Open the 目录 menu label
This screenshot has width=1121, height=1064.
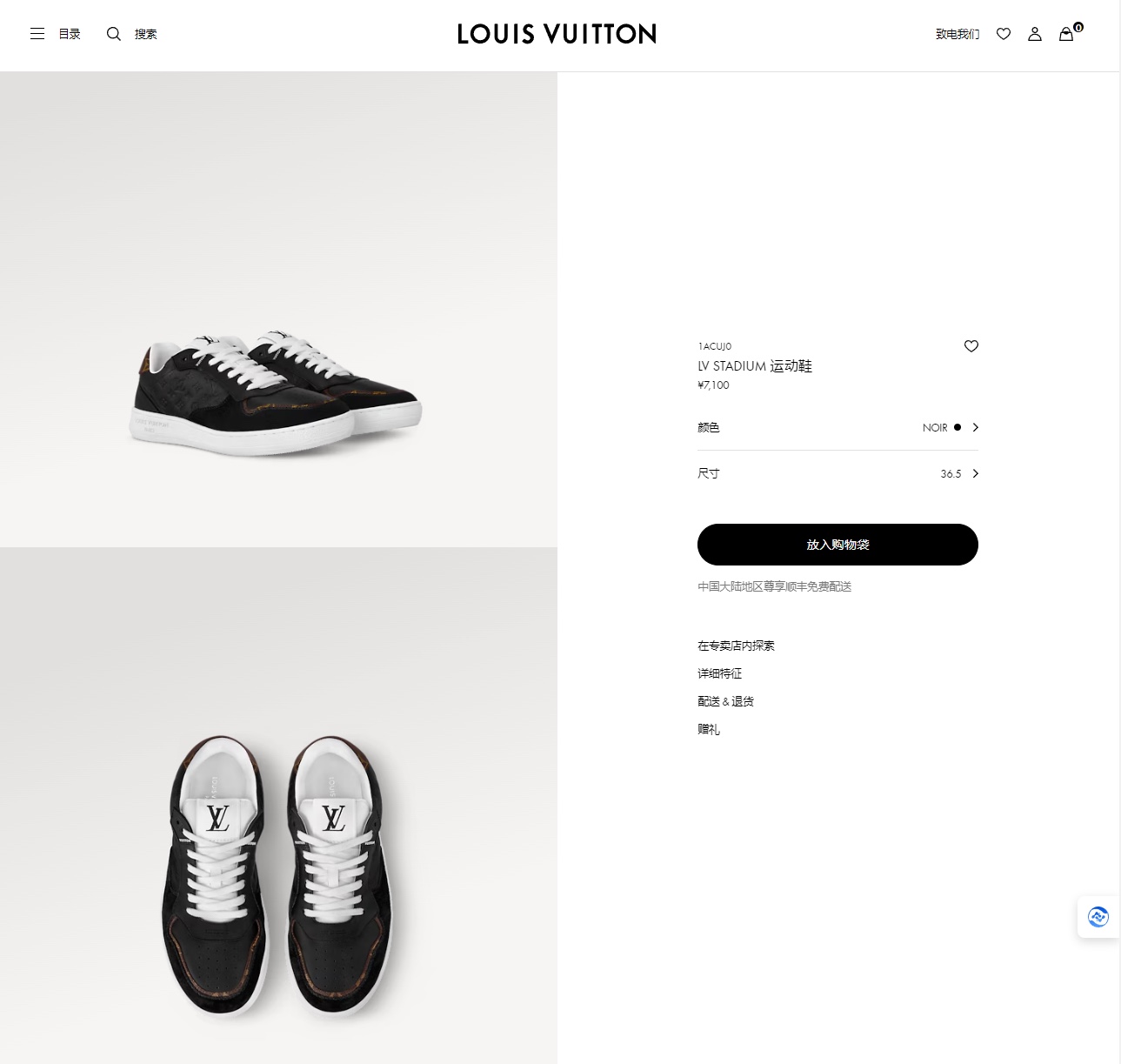click(70, 34)
